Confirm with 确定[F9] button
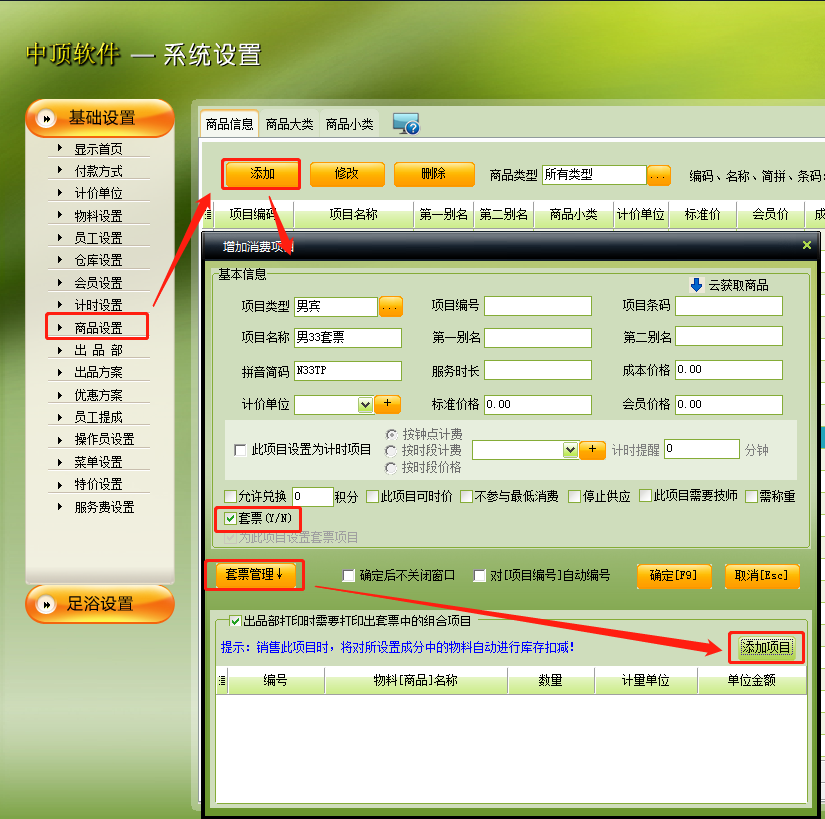Screen dimensions: 825x819 pos(674,576)
